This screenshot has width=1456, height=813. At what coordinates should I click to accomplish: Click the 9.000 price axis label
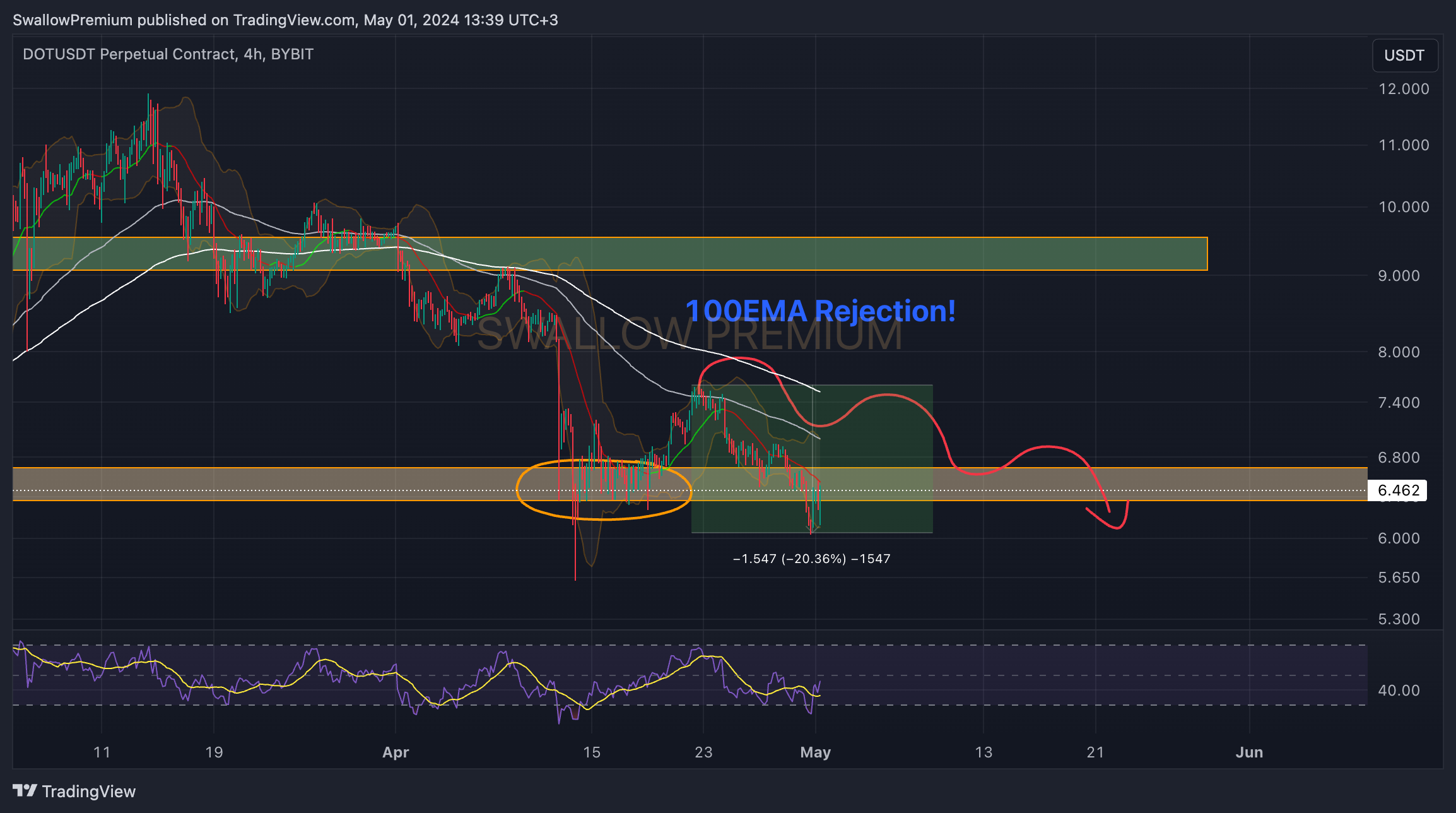point(1399,276)
